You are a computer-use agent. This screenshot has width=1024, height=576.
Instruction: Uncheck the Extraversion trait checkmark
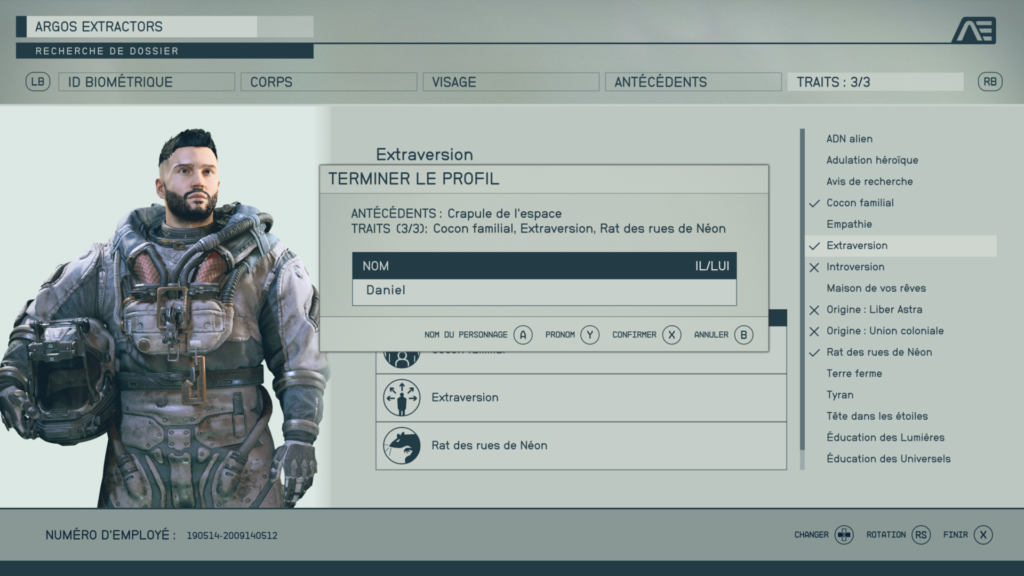click(814, 246)
